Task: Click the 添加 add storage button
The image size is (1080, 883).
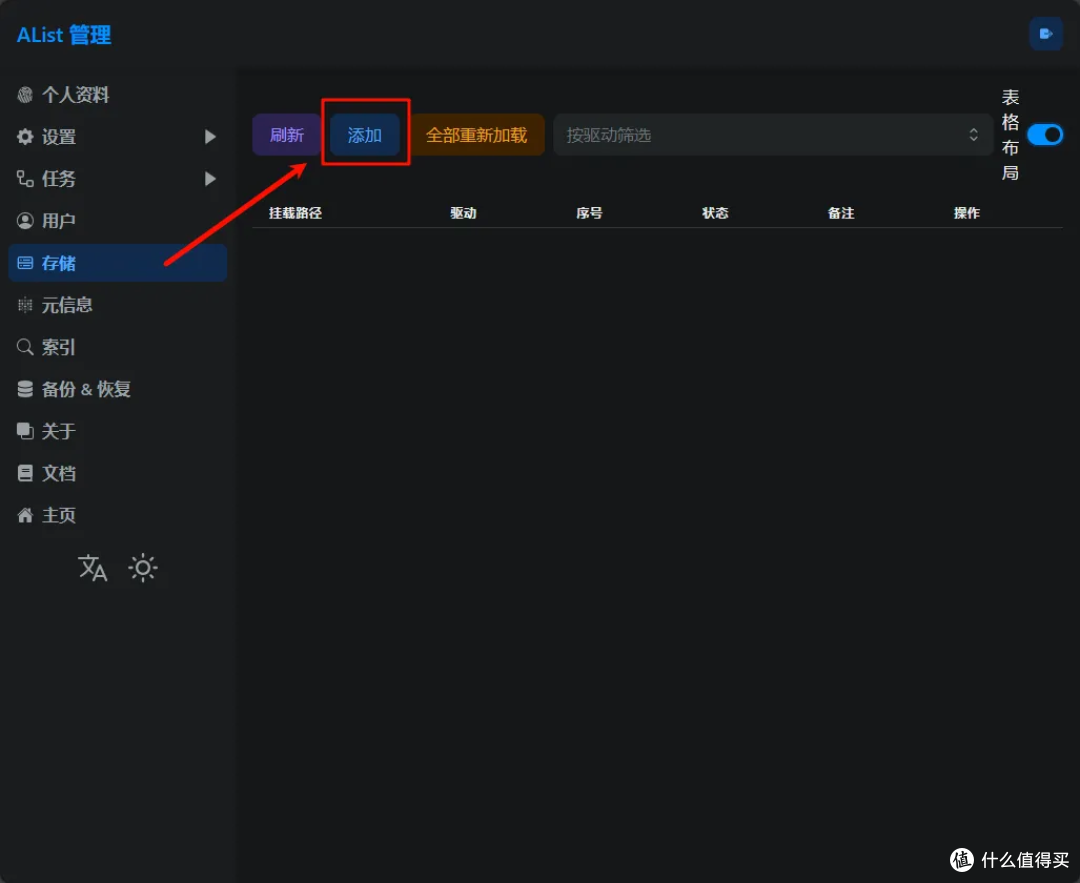Action: [364, 135]
